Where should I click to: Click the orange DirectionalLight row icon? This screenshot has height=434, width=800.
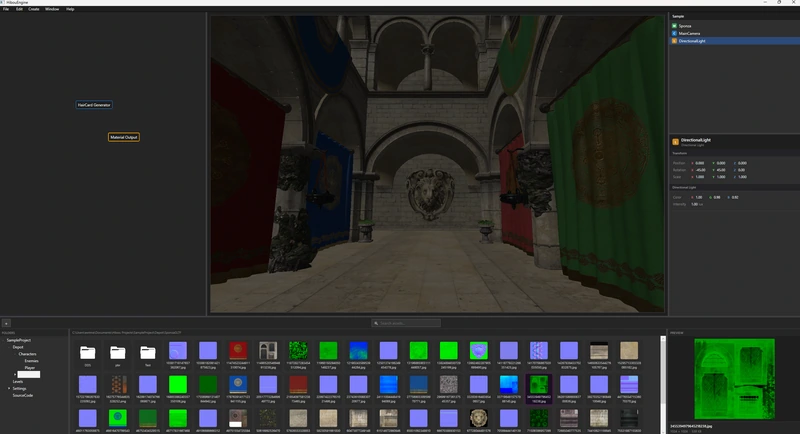click(674, 41)
